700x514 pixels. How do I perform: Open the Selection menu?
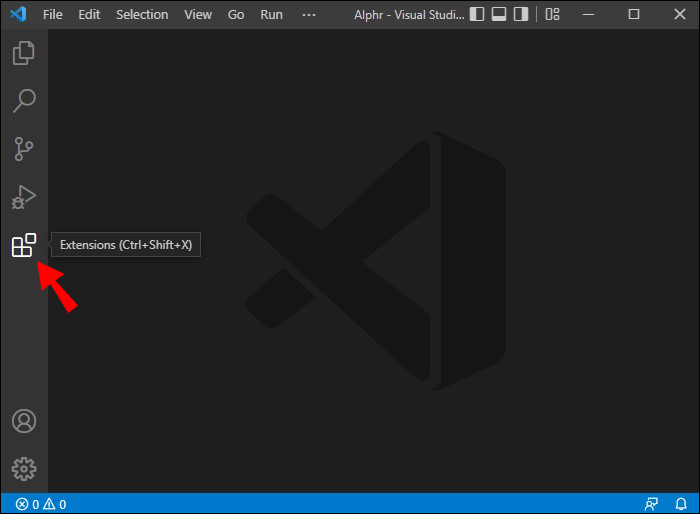pyautogui.click(x=142, y=15)
